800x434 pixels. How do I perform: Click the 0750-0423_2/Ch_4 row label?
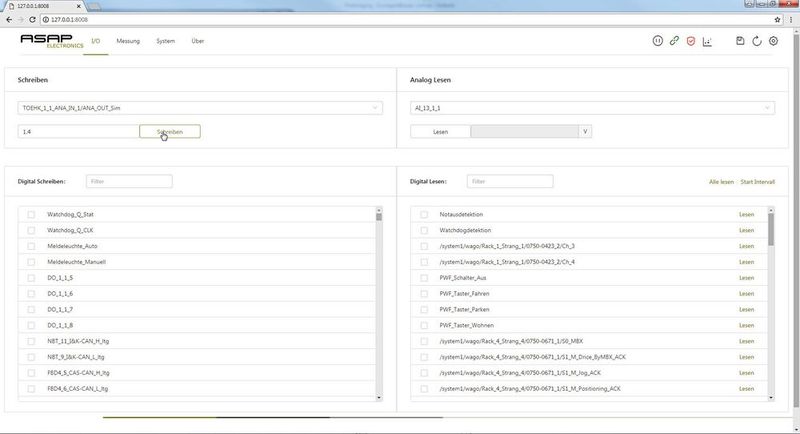coord(507,262)
